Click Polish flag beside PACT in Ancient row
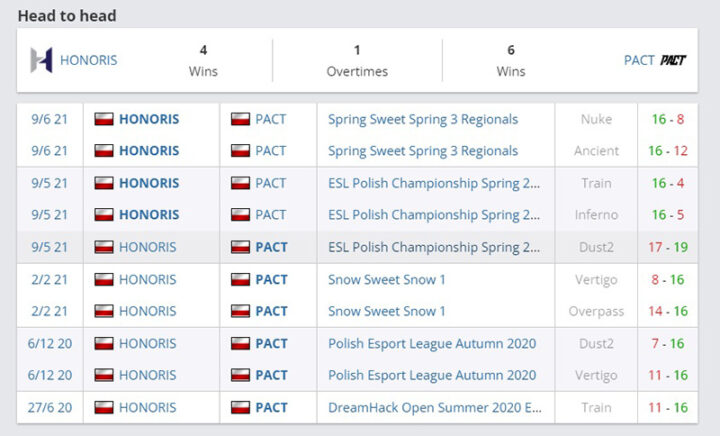720x436 pixels. 240,151
